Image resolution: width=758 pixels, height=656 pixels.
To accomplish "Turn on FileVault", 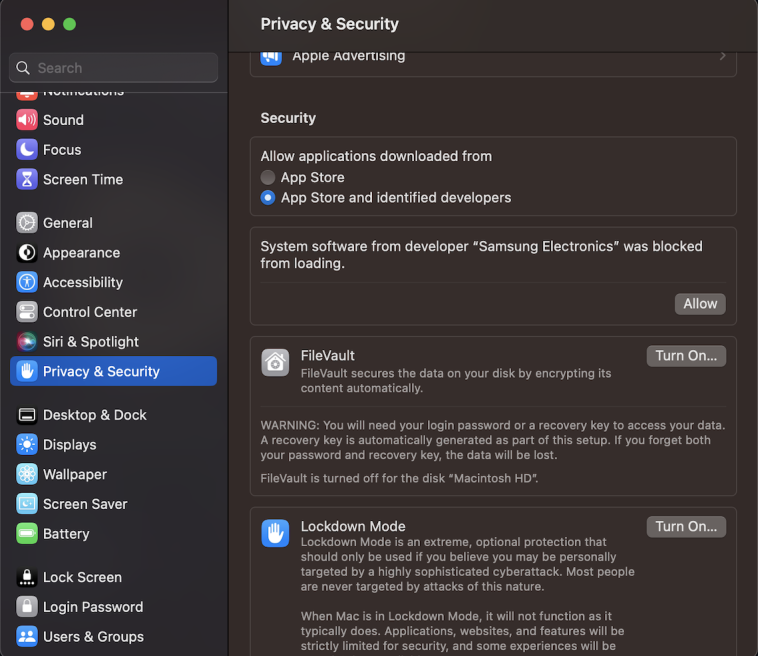I will (686, 356).
